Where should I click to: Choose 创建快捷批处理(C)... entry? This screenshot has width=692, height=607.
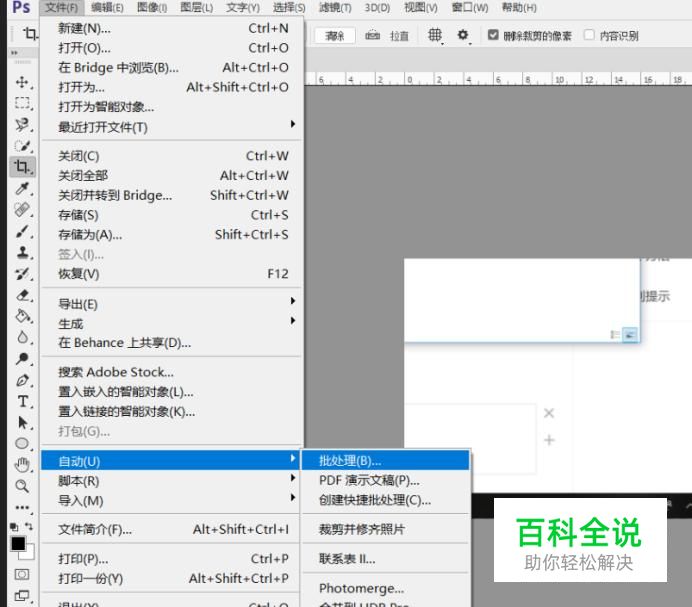385,500
